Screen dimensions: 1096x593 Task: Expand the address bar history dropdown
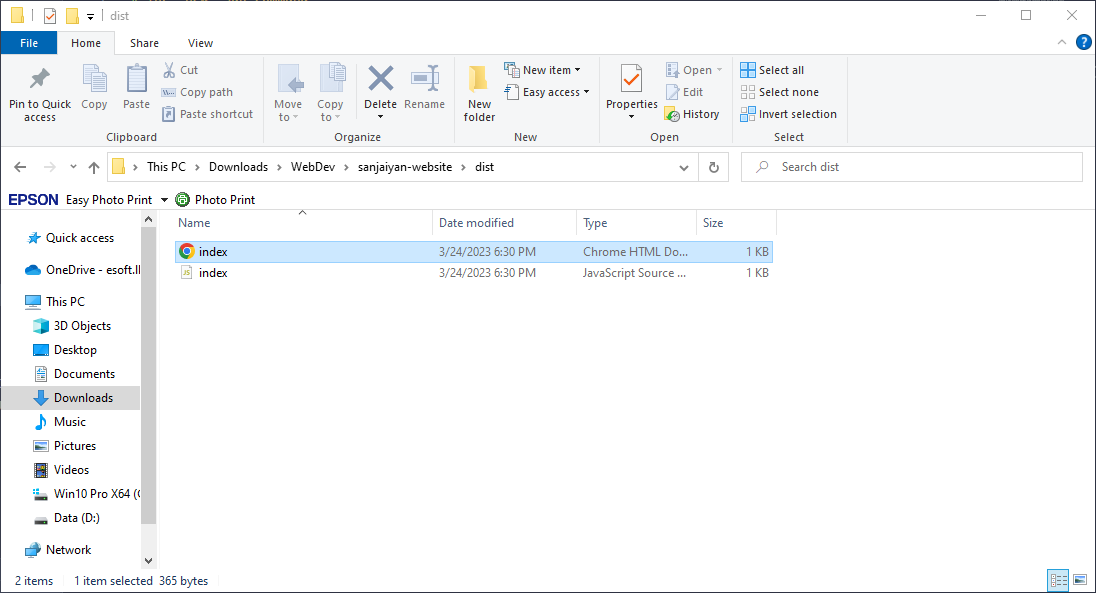pos(683,167)
